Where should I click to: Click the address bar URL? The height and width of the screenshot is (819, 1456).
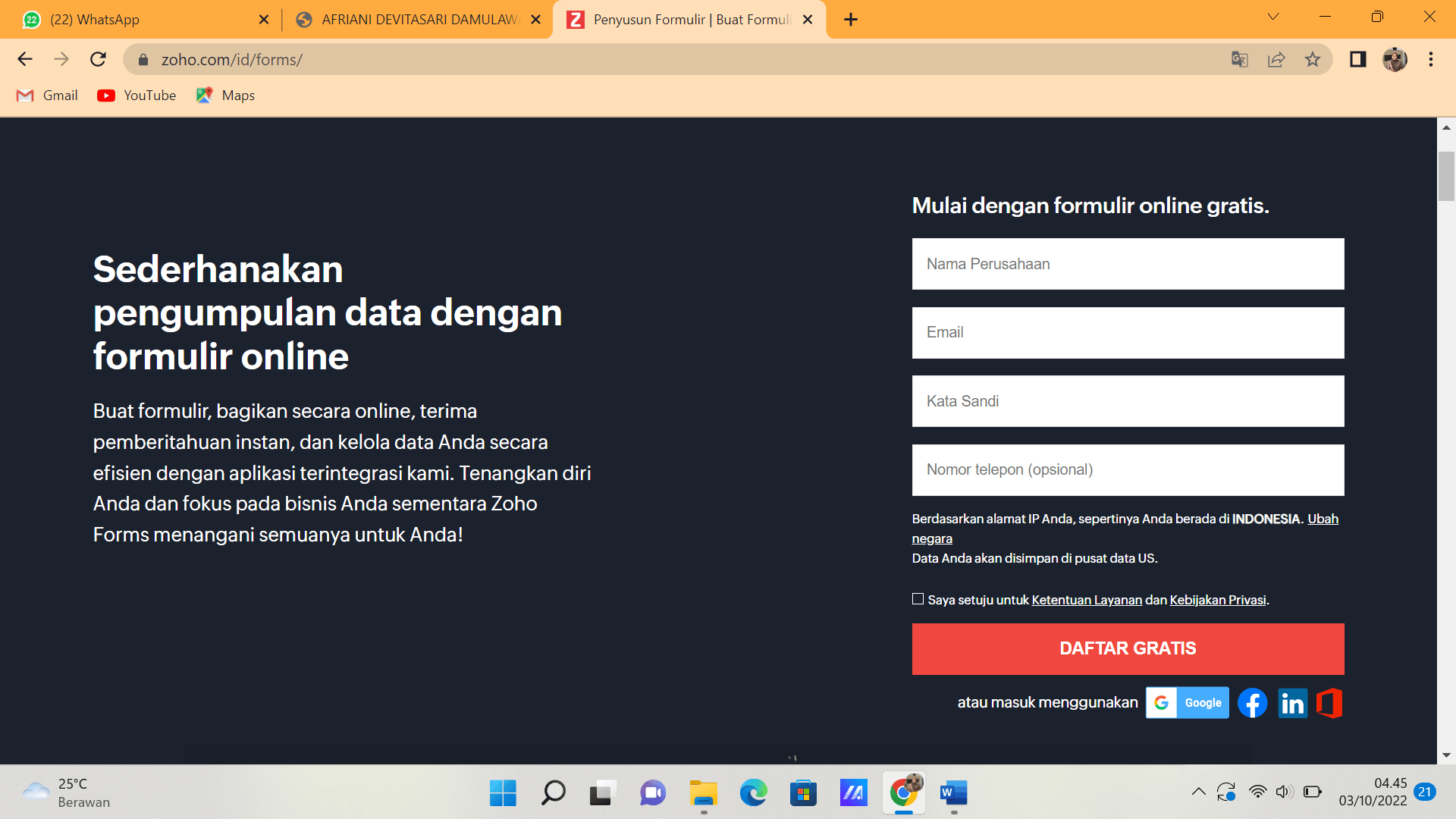point(232,59)
